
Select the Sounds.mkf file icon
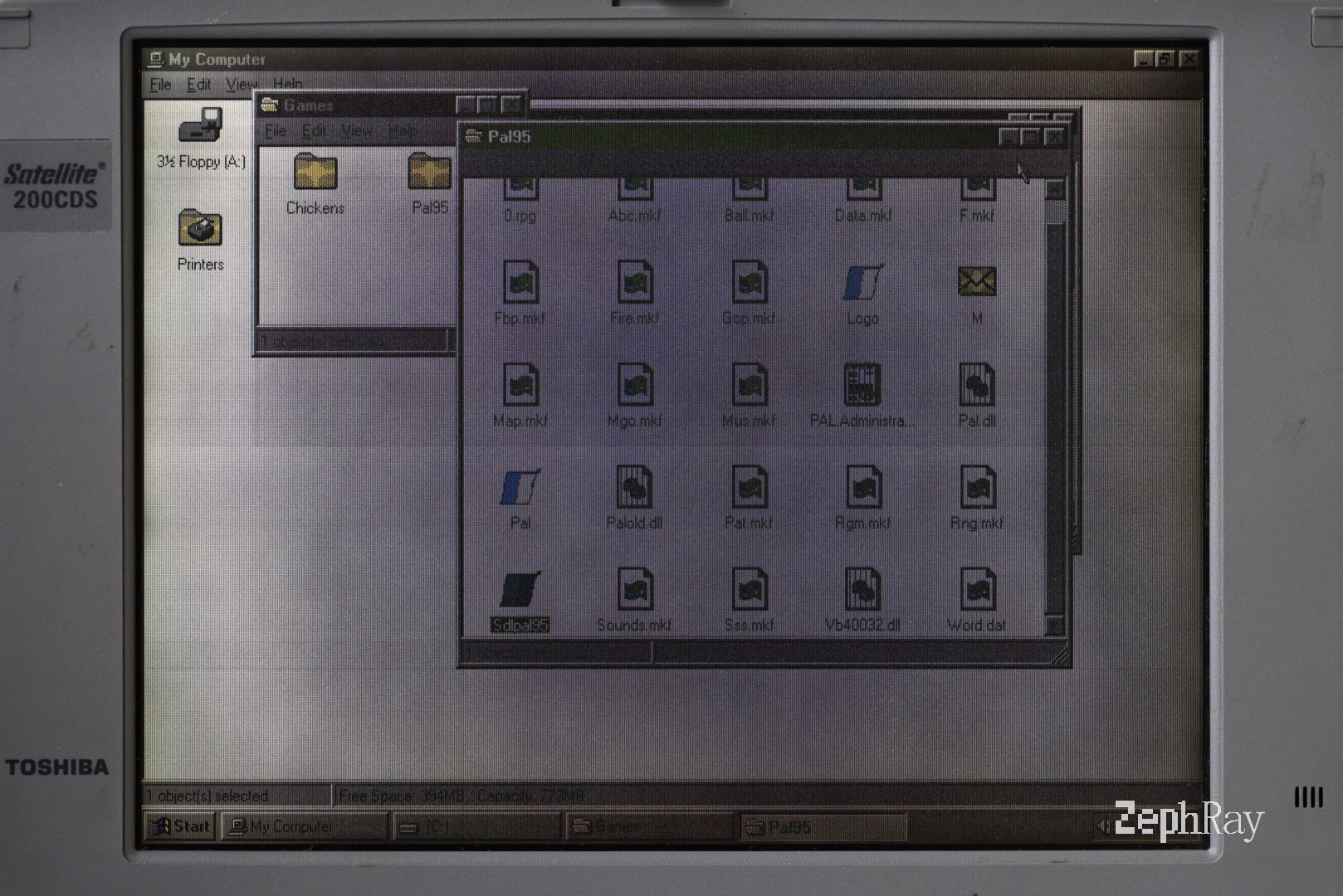click(635, 589)
